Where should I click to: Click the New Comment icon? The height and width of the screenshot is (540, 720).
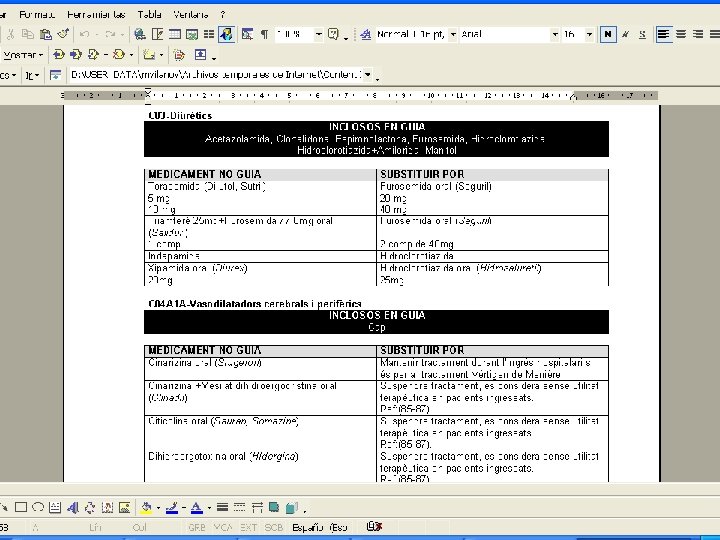pyautogui.click(x=149, y=55)
